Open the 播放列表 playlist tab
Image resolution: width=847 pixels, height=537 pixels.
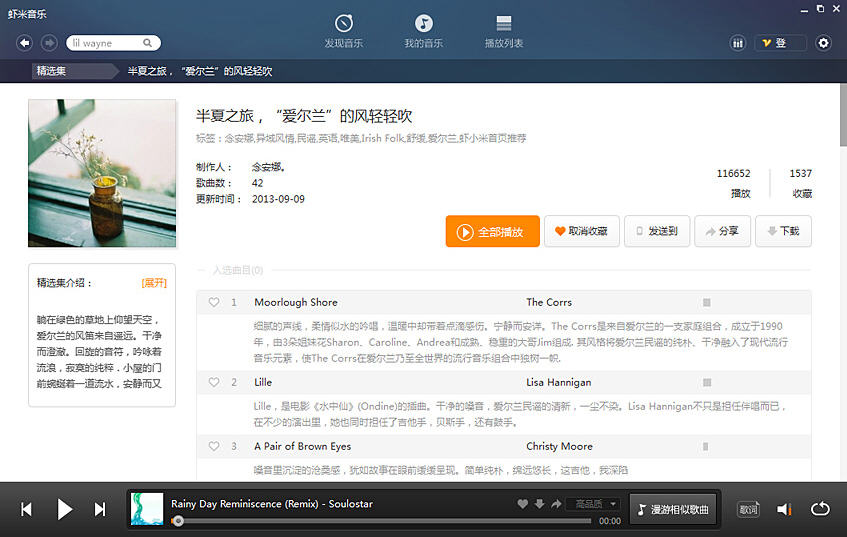click(x=504, y=32)
